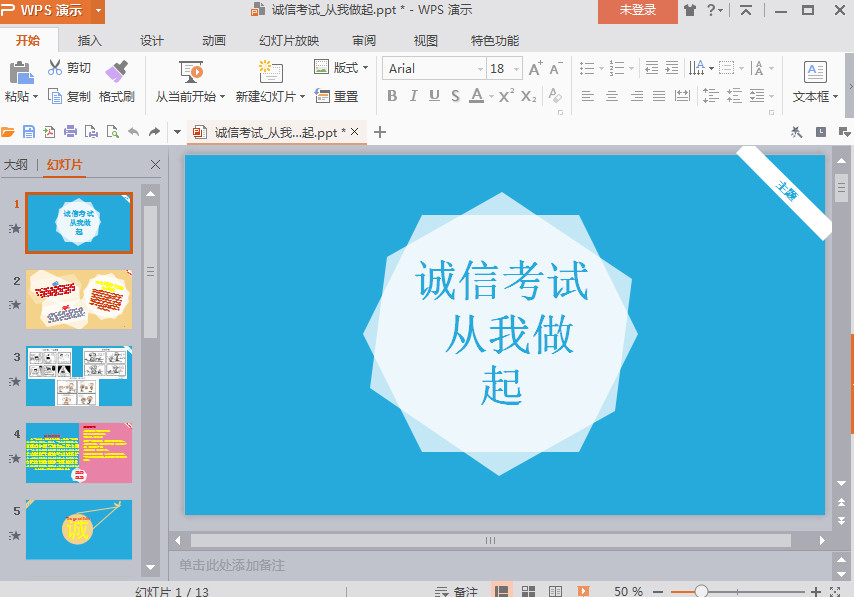The height and width of the screenshot is (597, 854).
Task: Export to PDF icon in quick toolbar
Action: pyautogui.click(x=50, y=132)
